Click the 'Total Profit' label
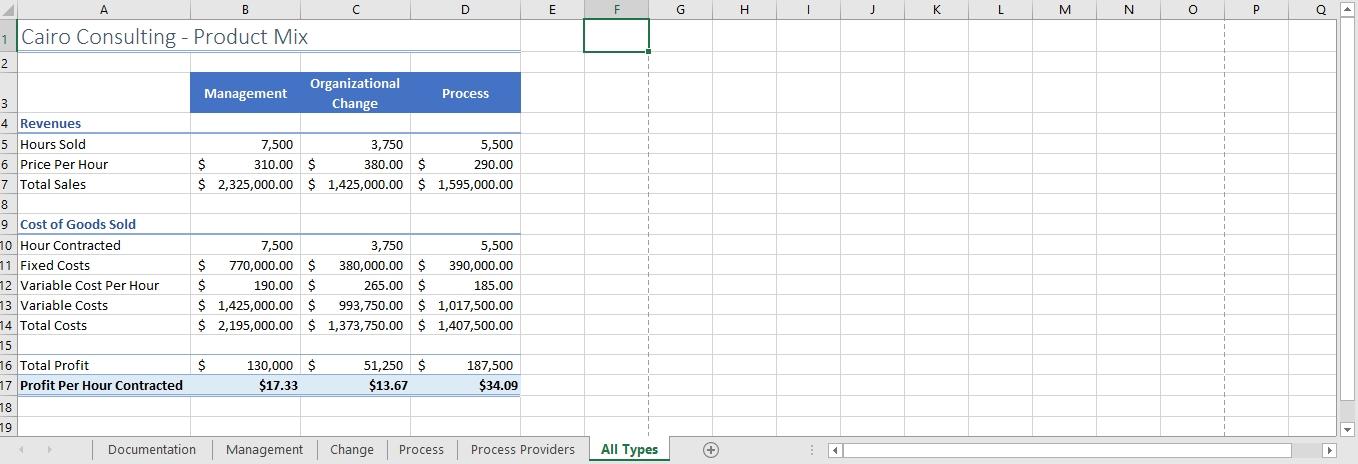Viewport: 1358px width, 464px height. pos(55,365)
